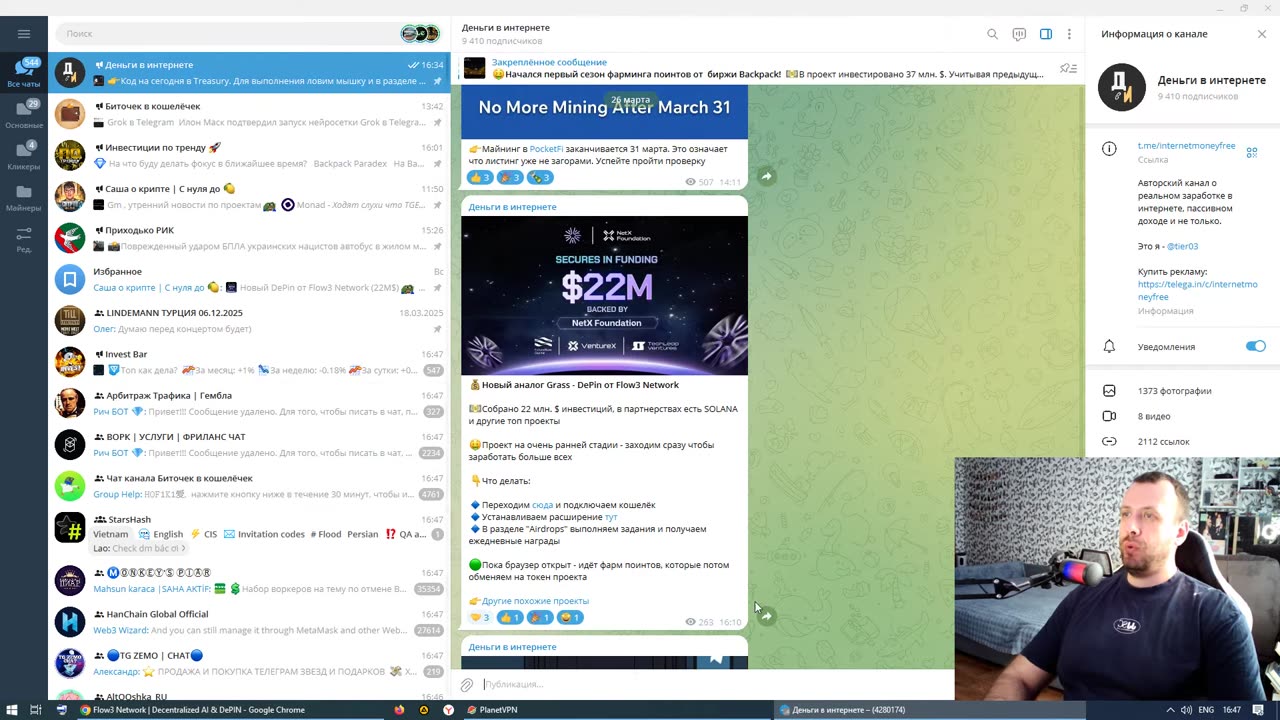Open the 'Приходько РИК' channel
This screenshot has height=720, width=1280.
tap(249, 238)
